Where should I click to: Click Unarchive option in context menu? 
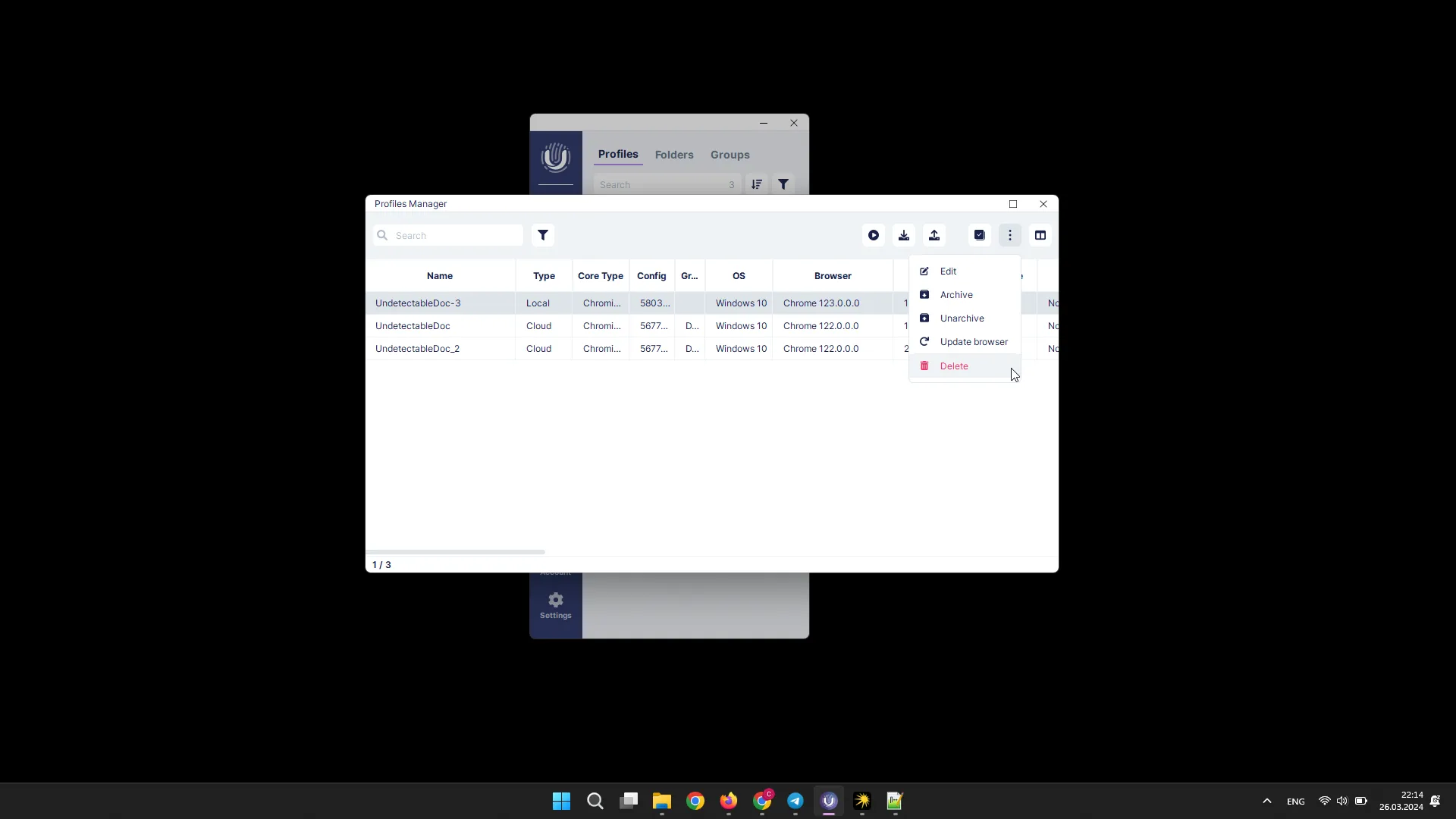pos(962,318)
